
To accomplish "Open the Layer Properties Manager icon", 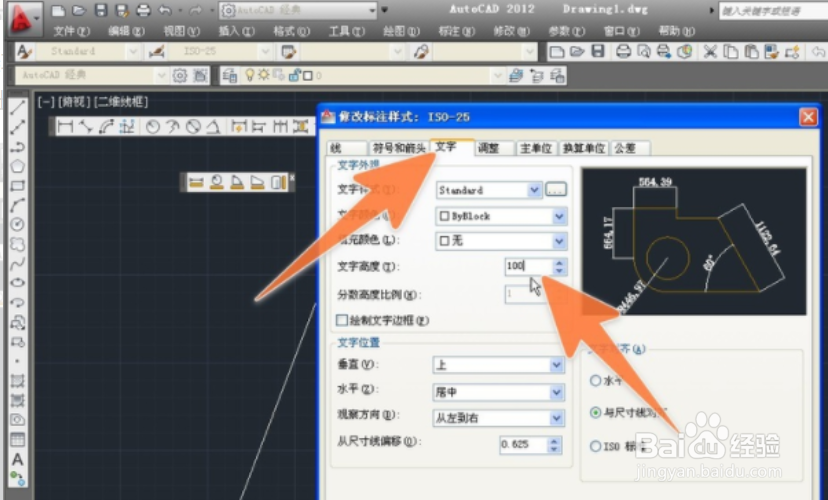I will click(x=229, y=76).
